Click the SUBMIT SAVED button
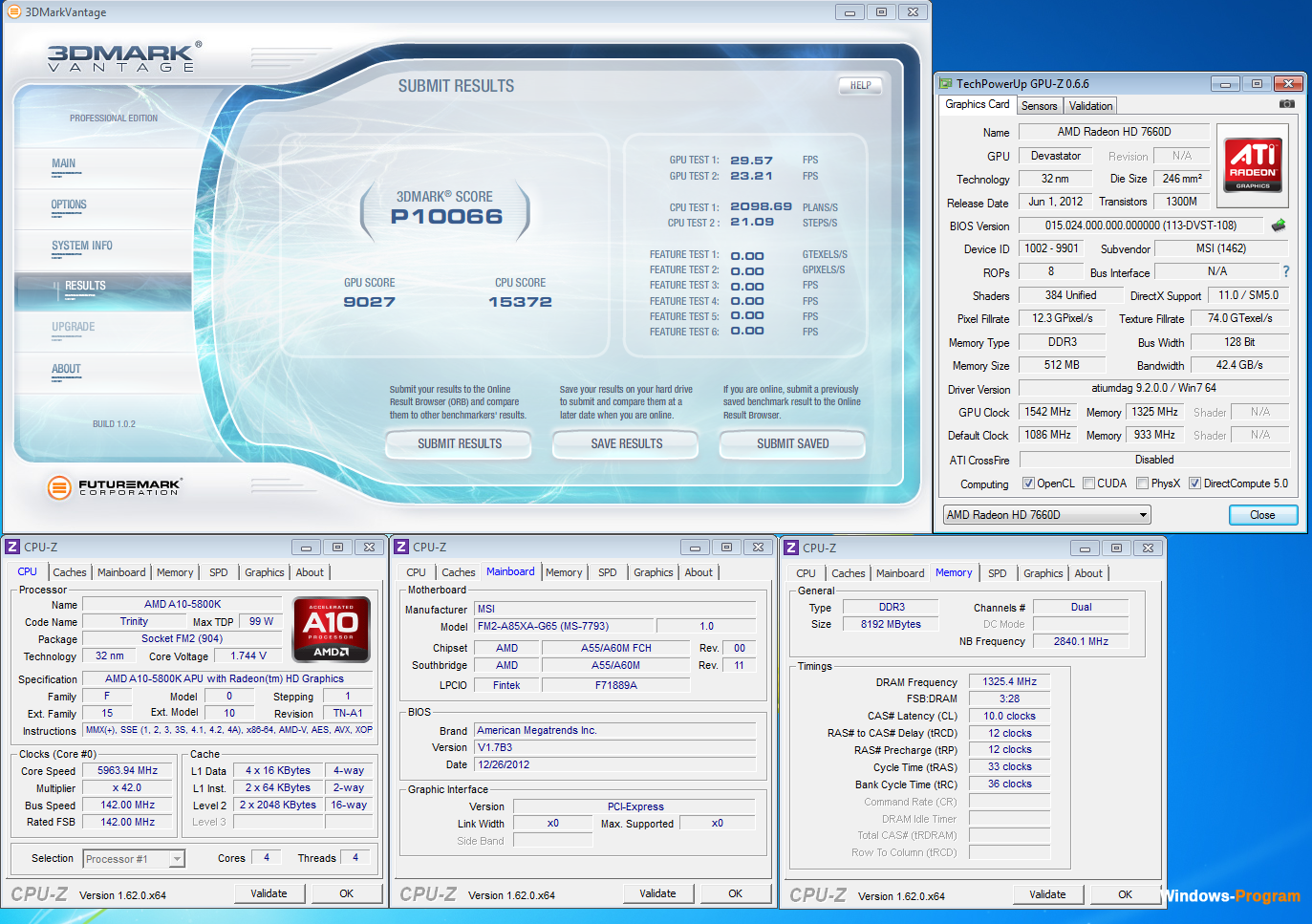The image size is (1312, 924). pyautogui.click(x=792, y=444)
